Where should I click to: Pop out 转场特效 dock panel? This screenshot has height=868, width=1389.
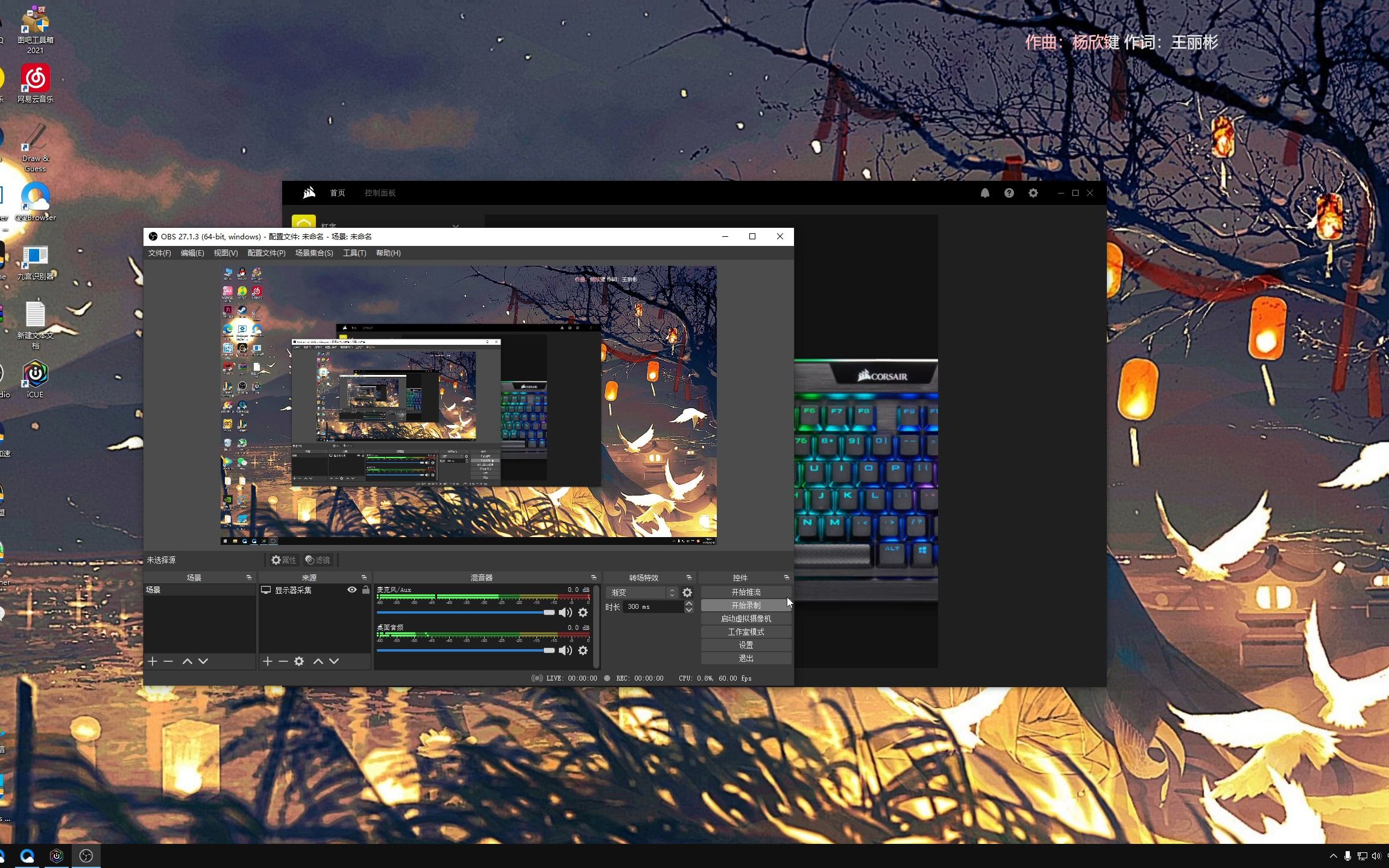click(688, 577)
